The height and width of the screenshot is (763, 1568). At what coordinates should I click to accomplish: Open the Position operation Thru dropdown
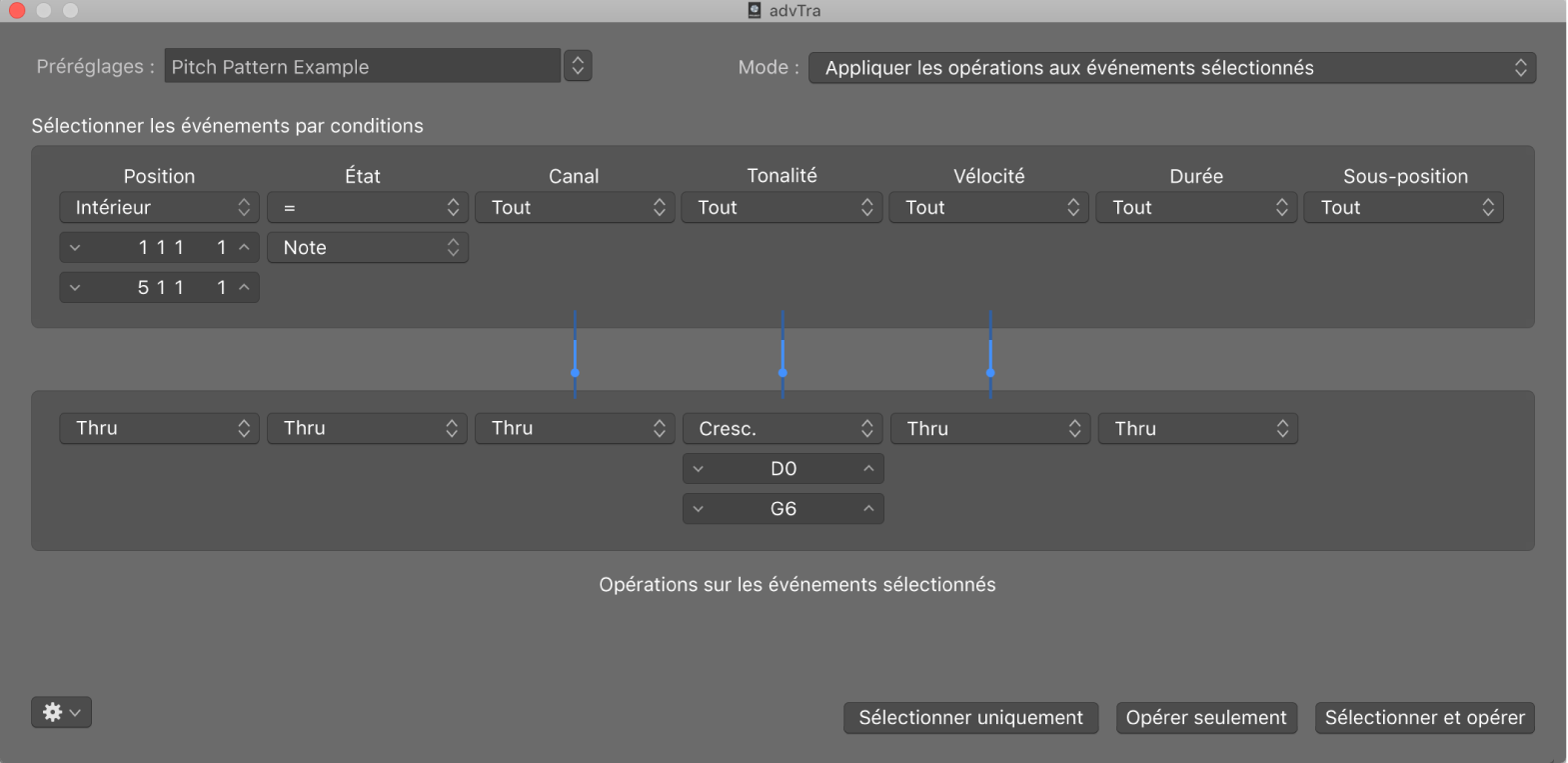coord(159,428)
